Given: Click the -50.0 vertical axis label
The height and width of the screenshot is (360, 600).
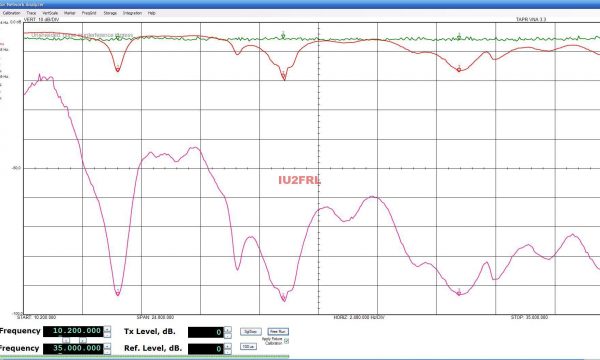Looking at the screenshot, I should tap(16, 168).
